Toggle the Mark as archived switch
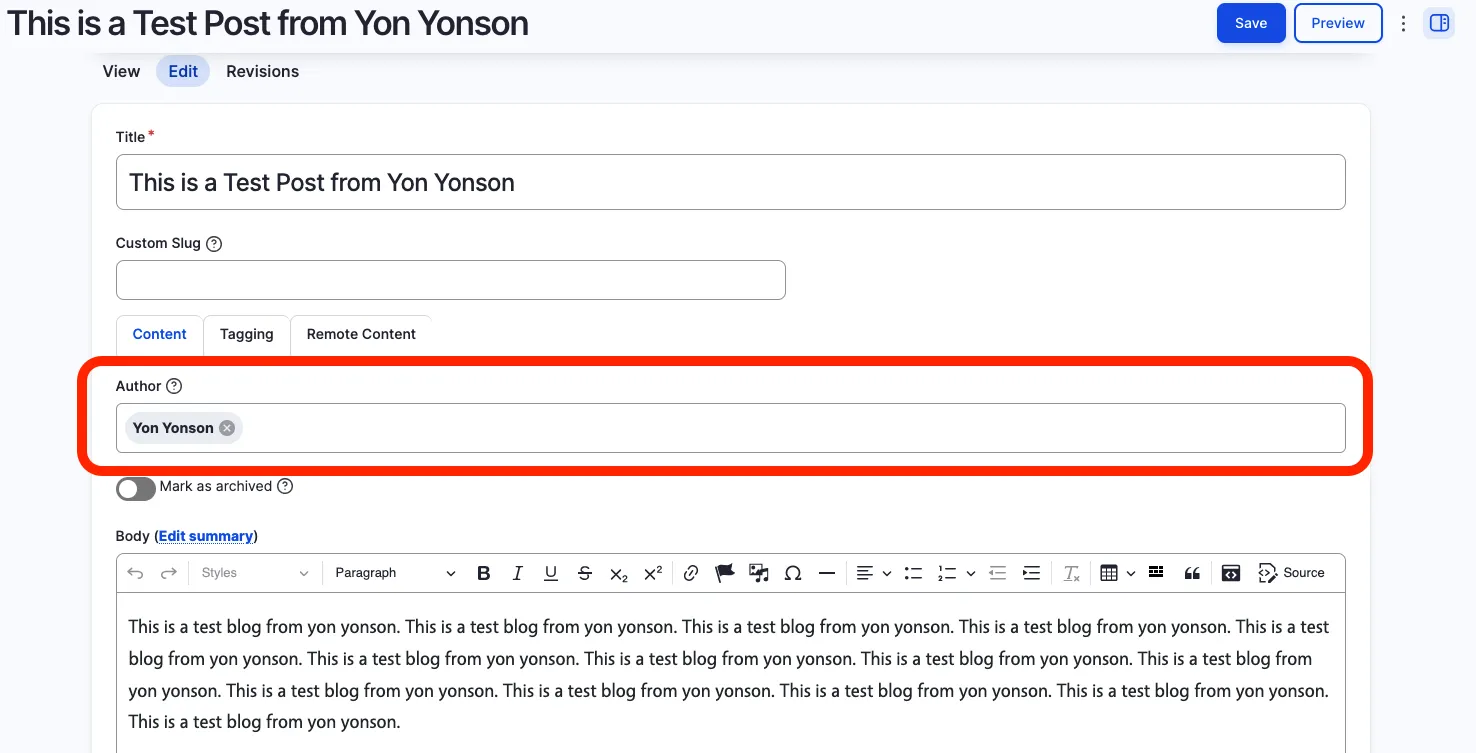Viewport: 1476px width, 753px height. coord(136,488)
